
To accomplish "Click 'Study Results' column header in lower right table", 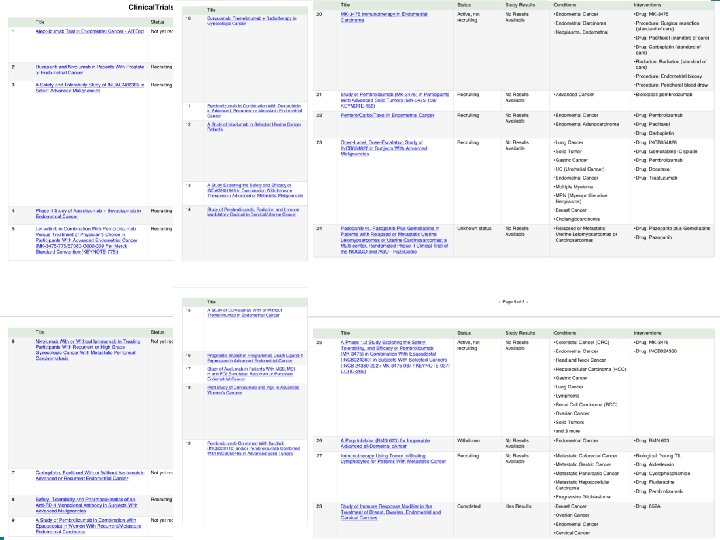I will [520, 333].
